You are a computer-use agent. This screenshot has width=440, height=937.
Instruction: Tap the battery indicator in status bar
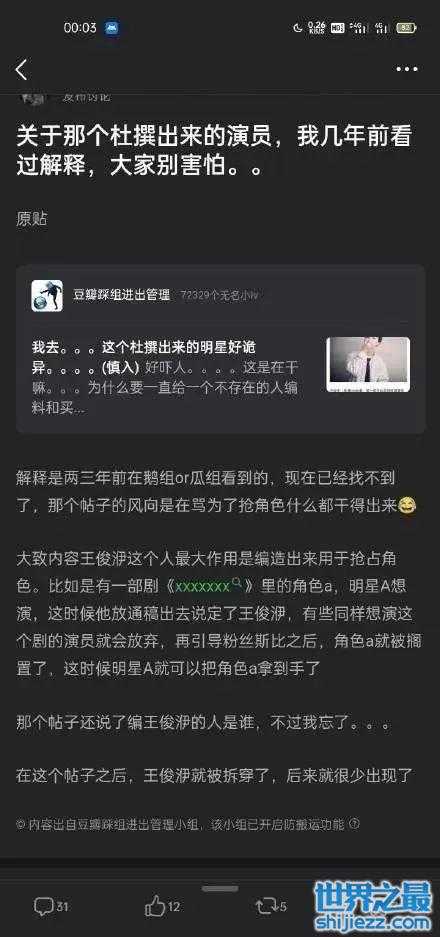click(407, 28)
